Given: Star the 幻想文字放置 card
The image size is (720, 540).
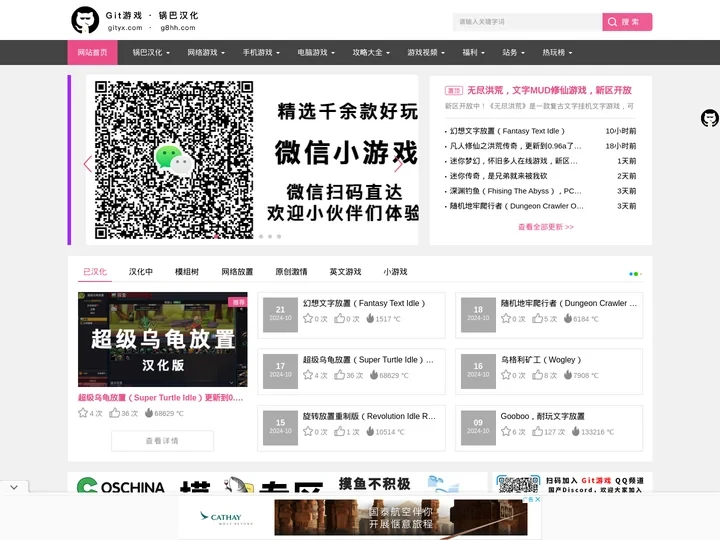Looking at the screenshot, I should [x=308, y=318].
